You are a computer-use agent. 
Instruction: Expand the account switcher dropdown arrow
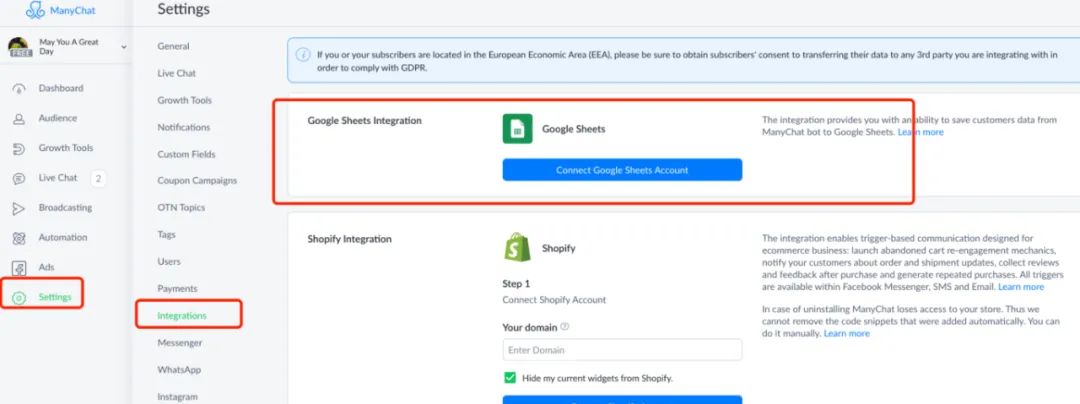(124, 47)
